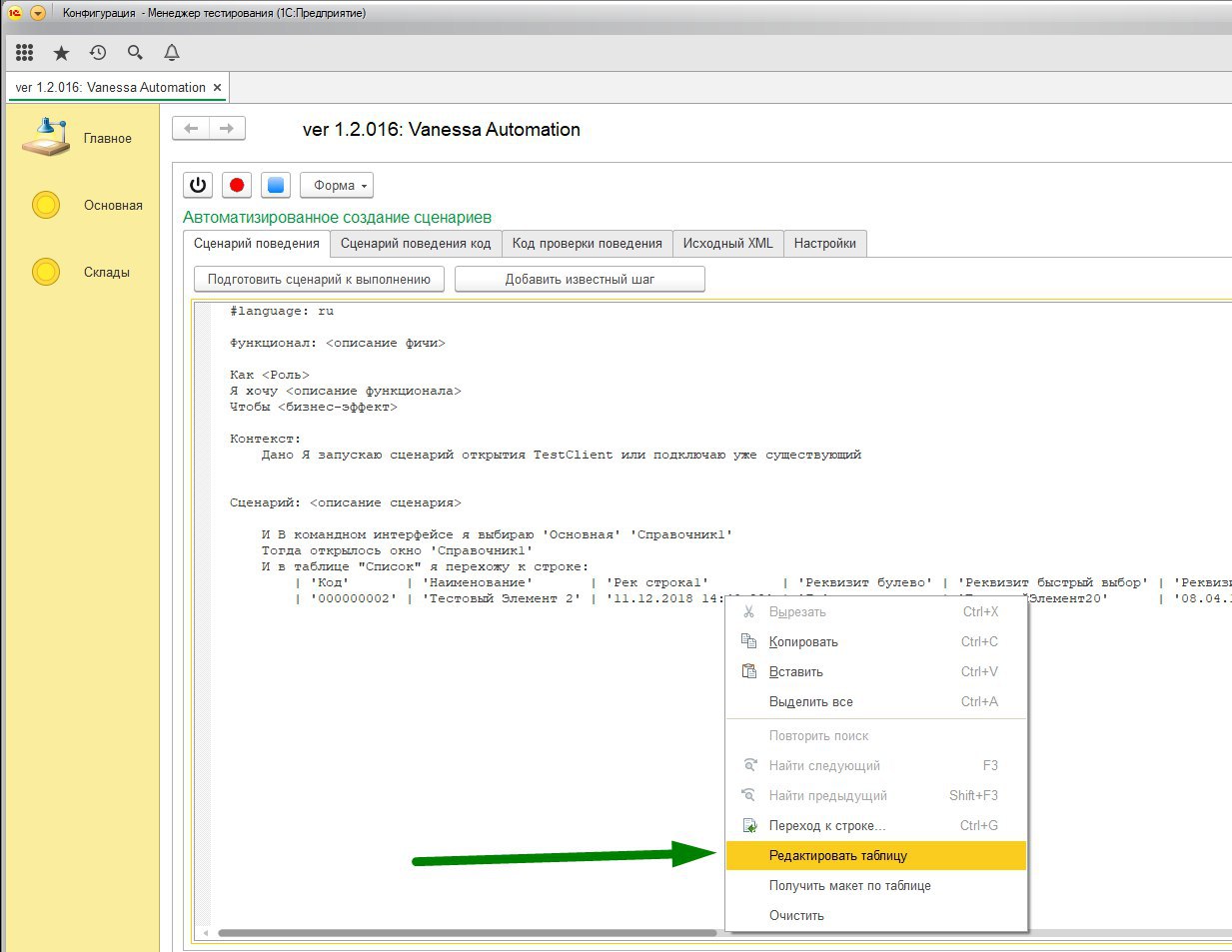Click the 'Автоматизированное создание сценариев' heading
Screen dimensions: 1232x952
338,218
